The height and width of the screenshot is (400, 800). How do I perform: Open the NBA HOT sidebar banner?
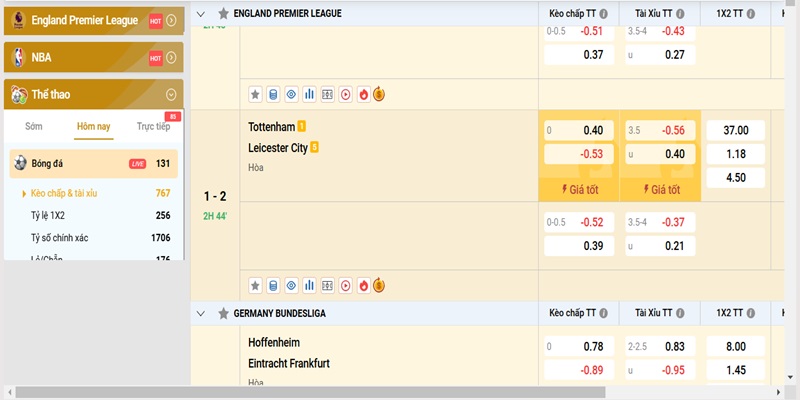coord(94,58)
